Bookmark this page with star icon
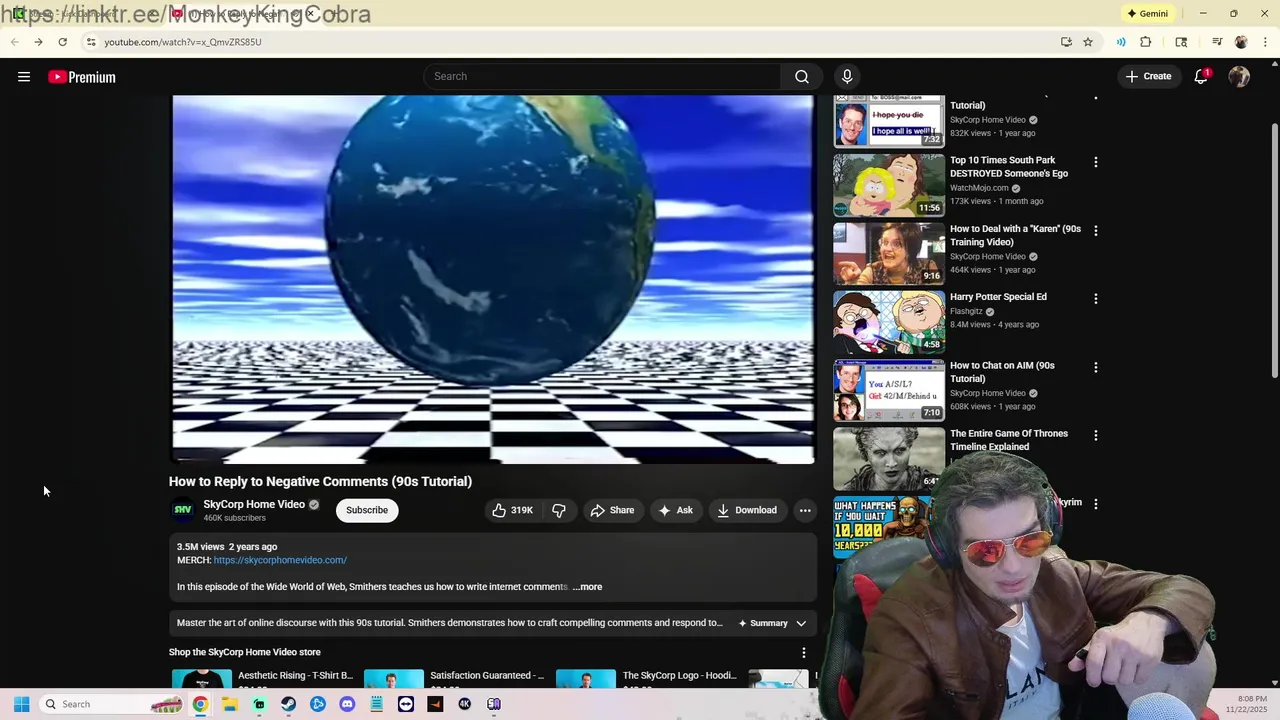The image size is (1280, 720). tap(1088, 42)
